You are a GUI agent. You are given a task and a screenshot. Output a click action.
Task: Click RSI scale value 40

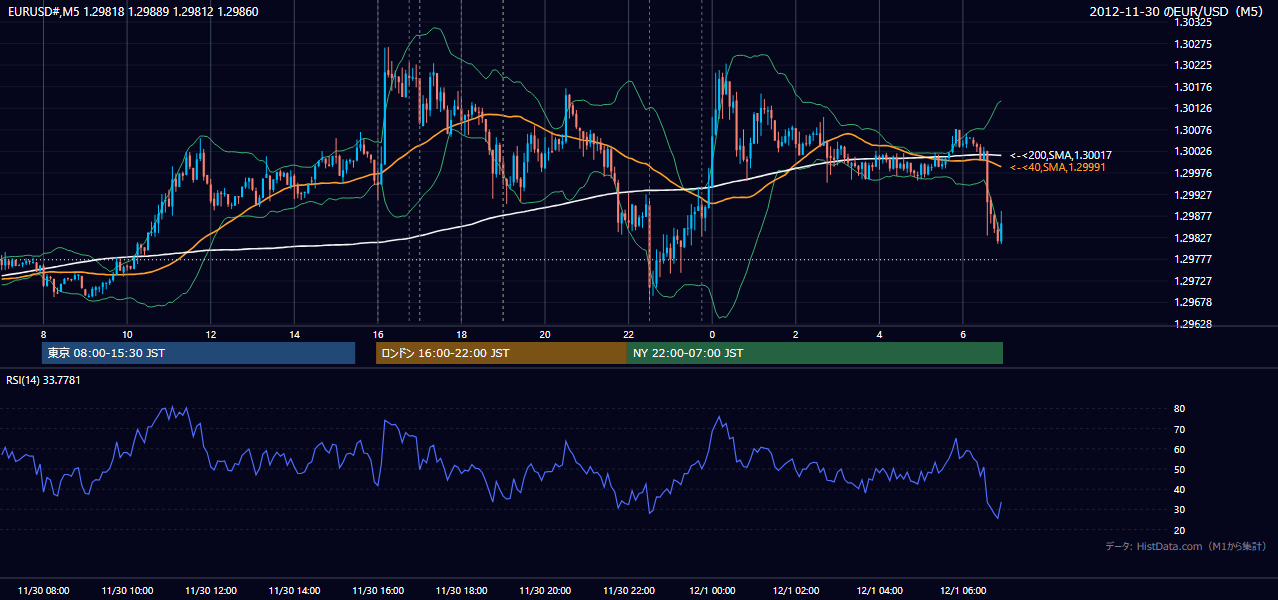[1180, 489]
